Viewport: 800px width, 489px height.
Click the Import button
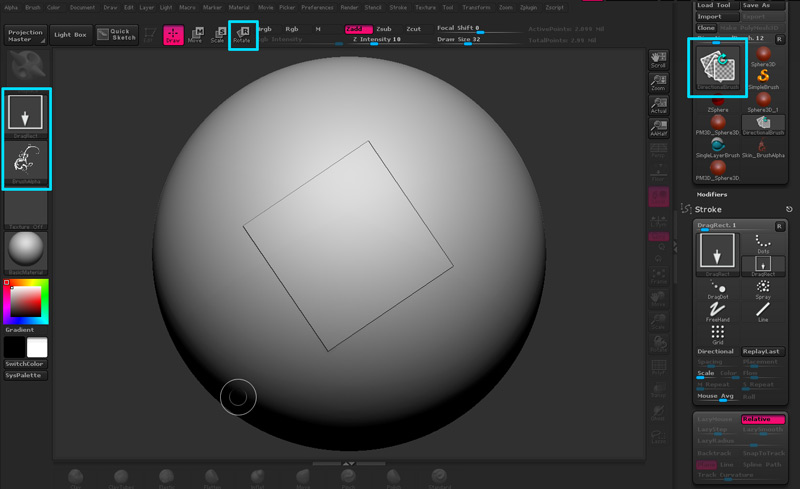tap(717, 16)
